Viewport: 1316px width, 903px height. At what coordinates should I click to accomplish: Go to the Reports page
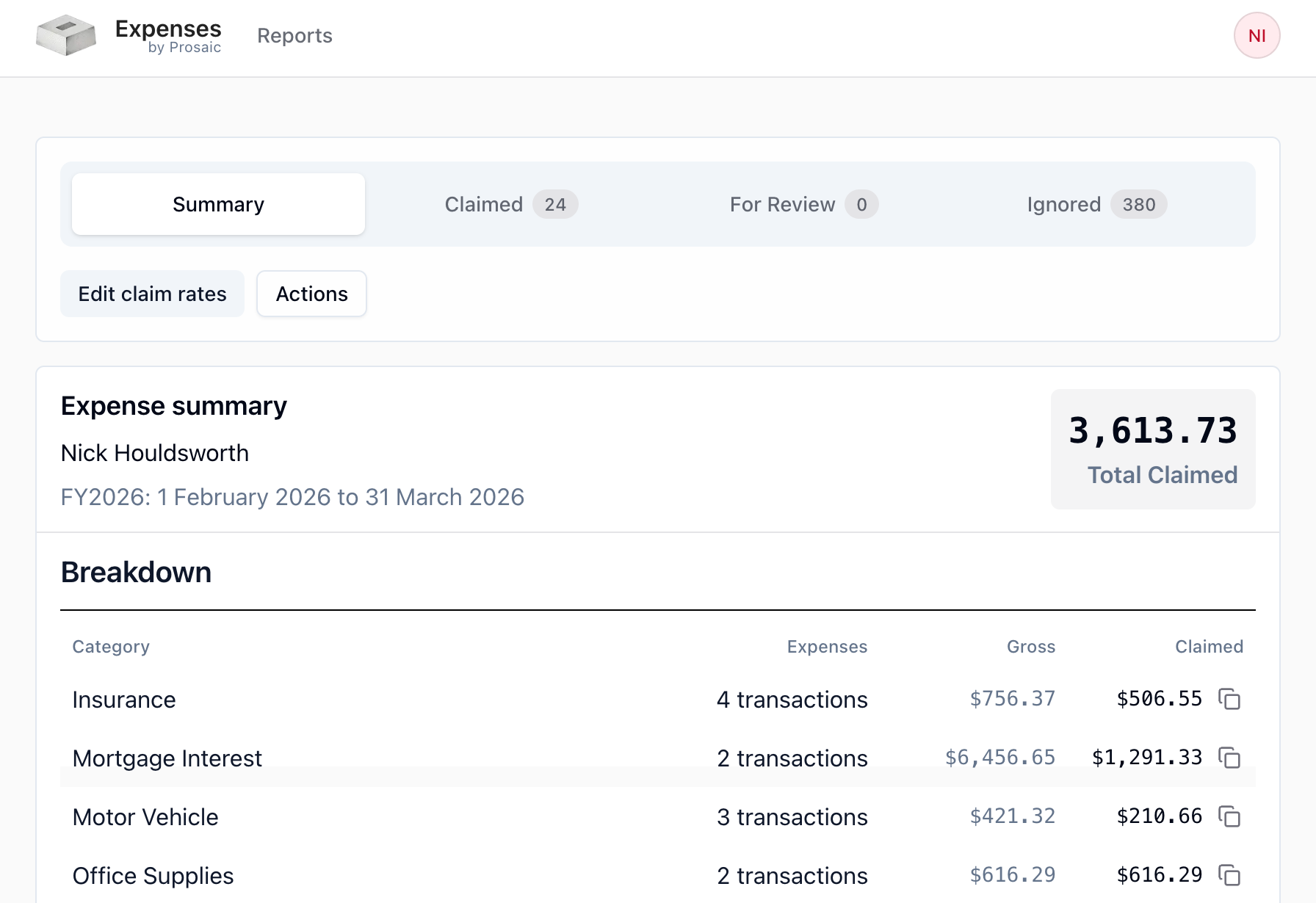point(294,35)
